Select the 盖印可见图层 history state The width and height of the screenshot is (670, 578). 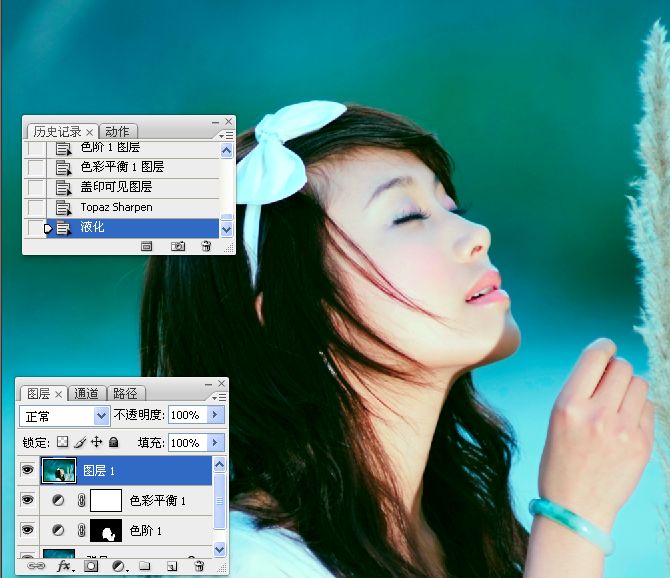click(116, 187)
